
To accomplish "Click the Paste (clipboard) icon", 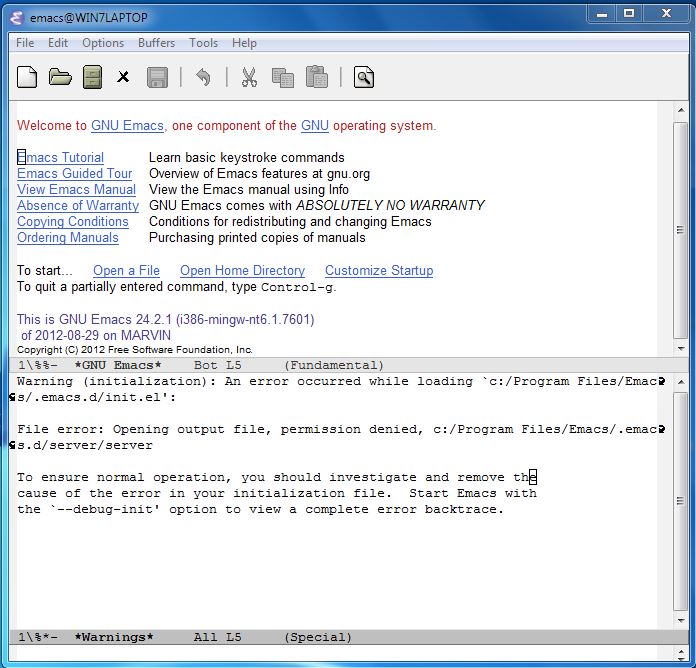I will 317,76.
